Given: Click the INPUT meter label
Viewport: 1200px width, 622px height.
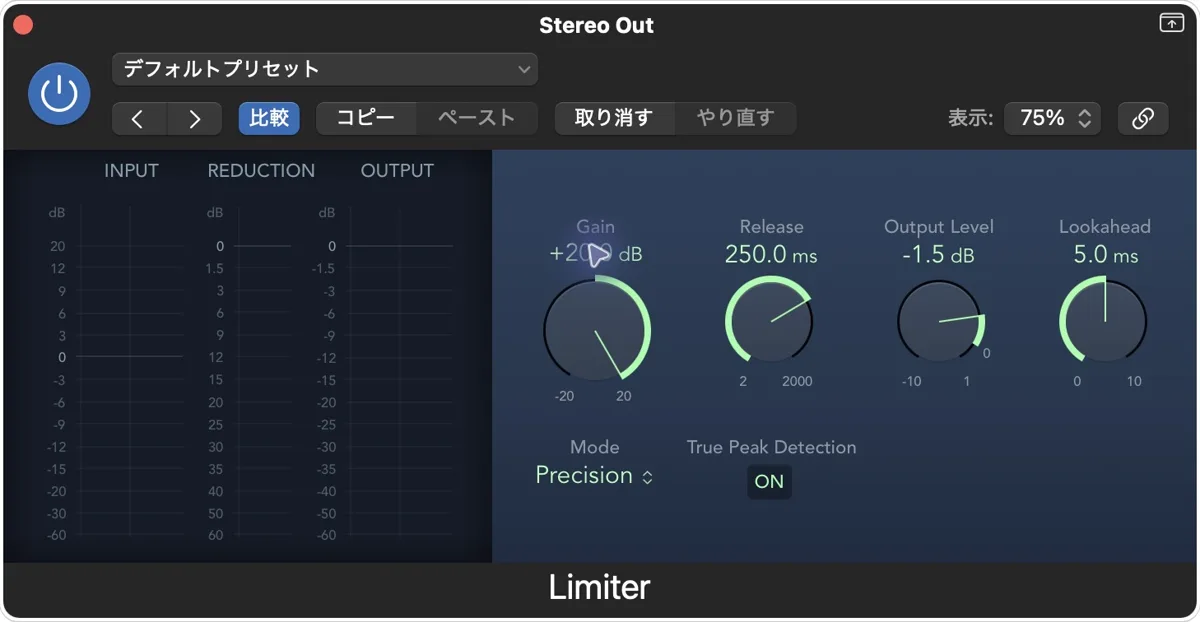Looking at the screenshot, I should [131, 171].
